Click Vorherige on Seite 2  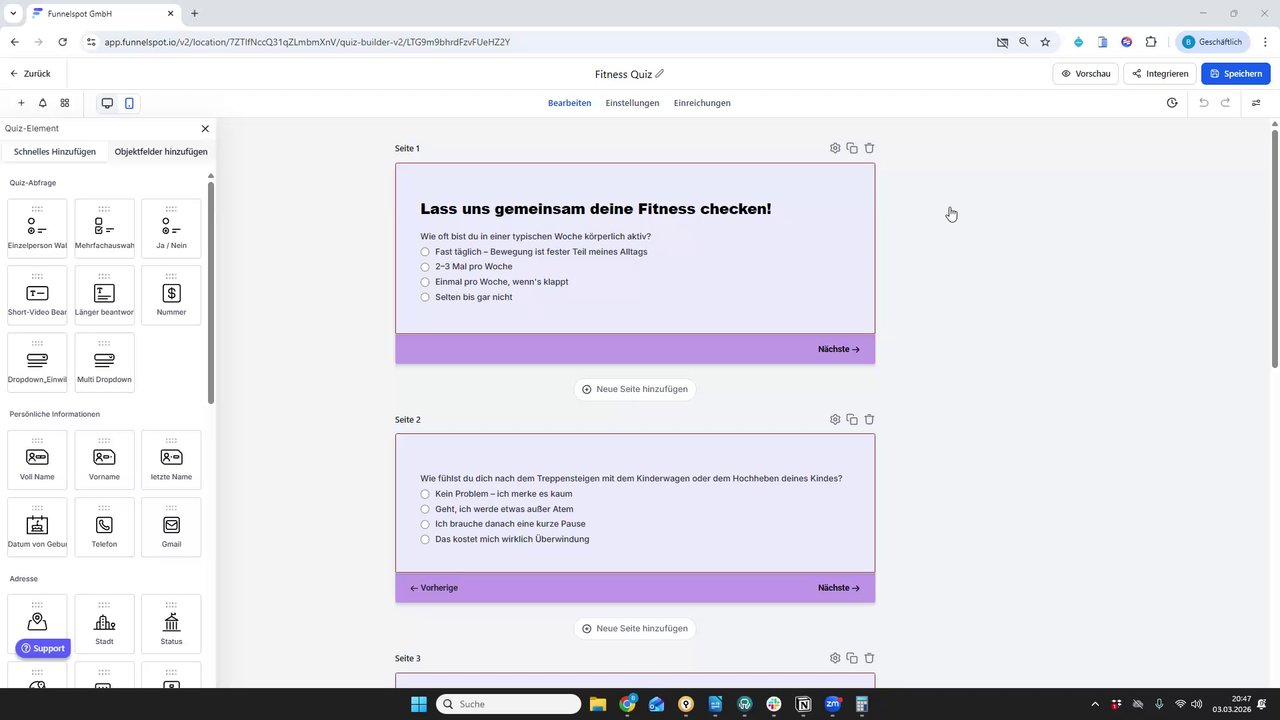(434, 588)
